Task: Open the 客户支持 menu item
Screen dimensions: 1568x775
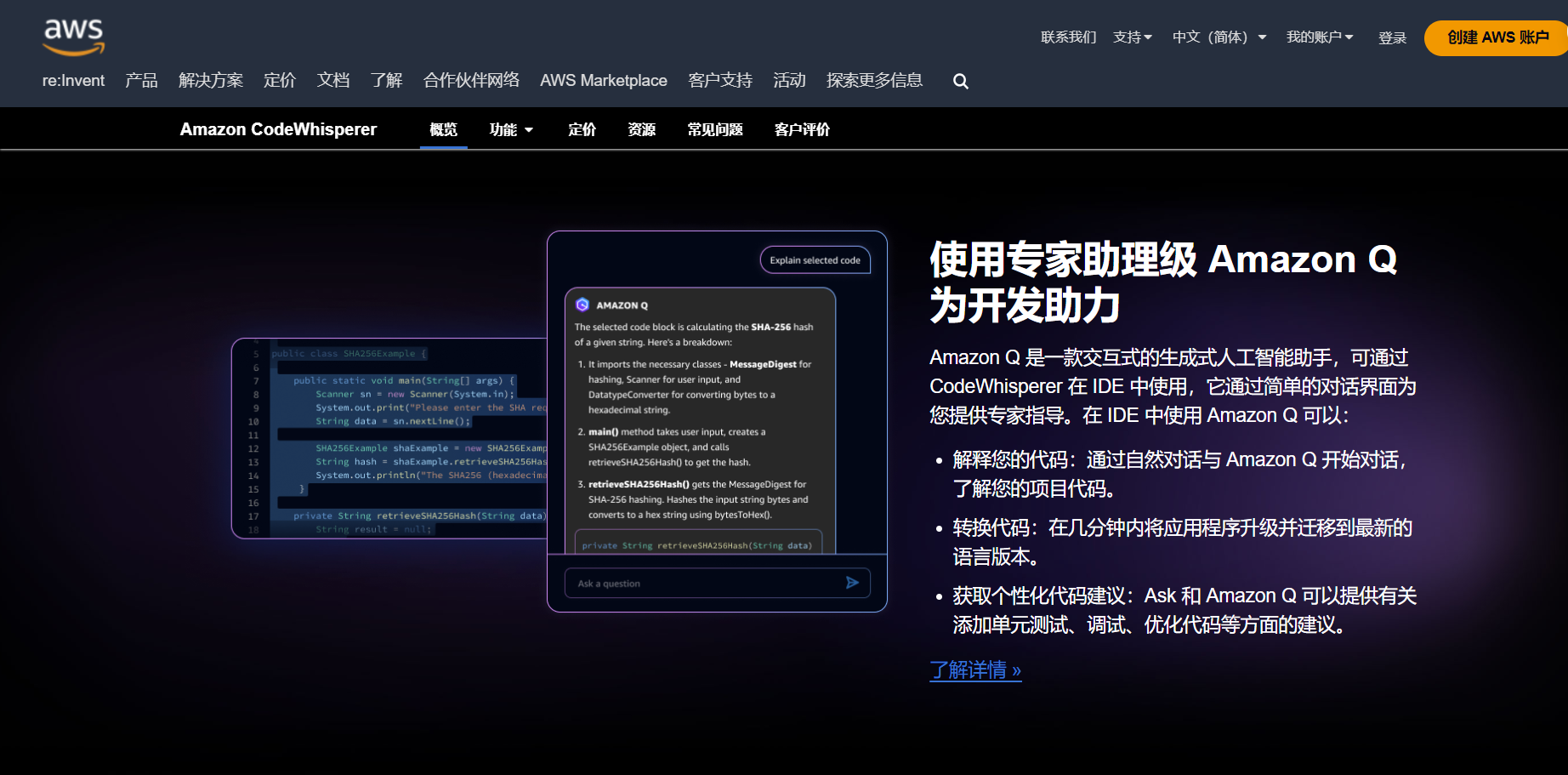Action: tap(720, 81)
